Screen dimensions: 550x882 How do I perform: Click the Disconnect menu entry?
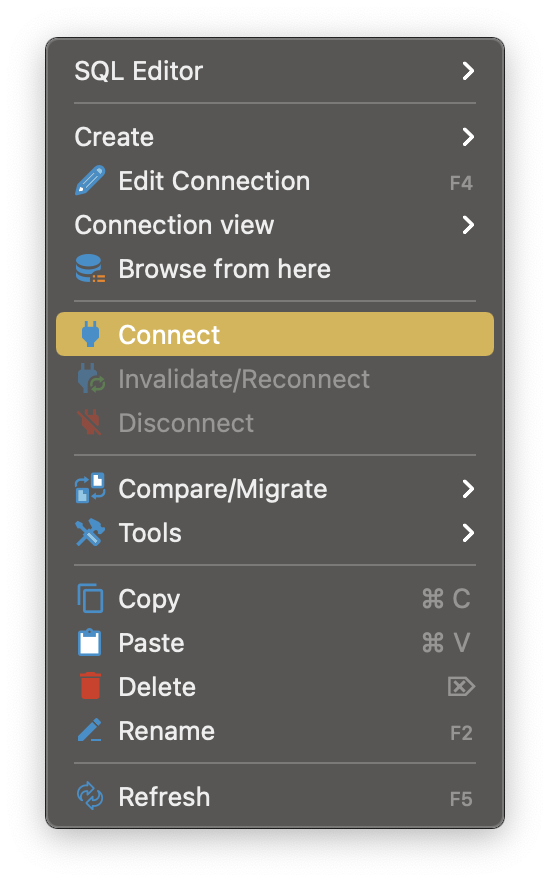[x=275, y=422]
